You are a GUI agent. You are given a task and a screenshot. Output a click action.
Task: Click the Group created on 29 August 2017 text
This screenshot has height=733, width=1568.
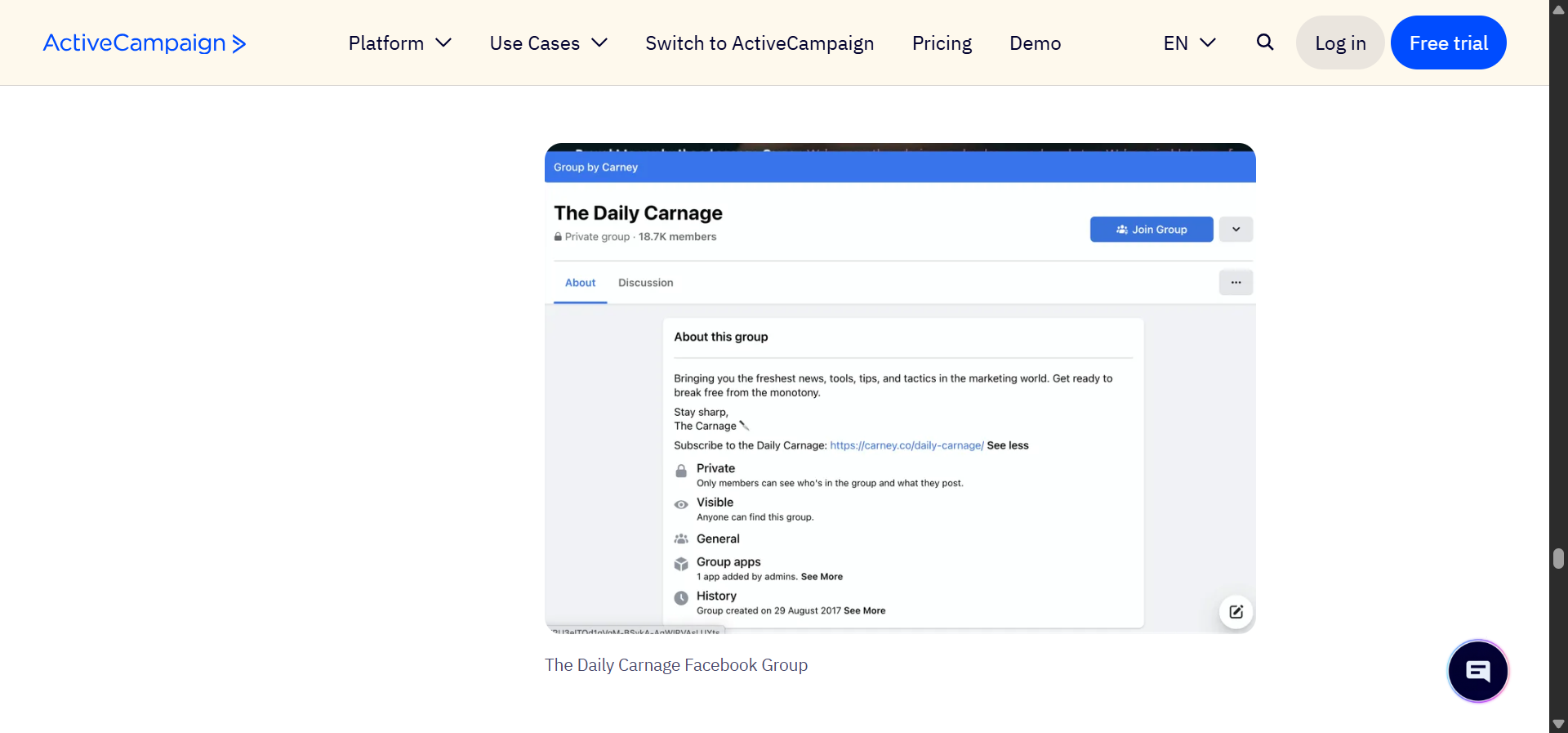768,611
